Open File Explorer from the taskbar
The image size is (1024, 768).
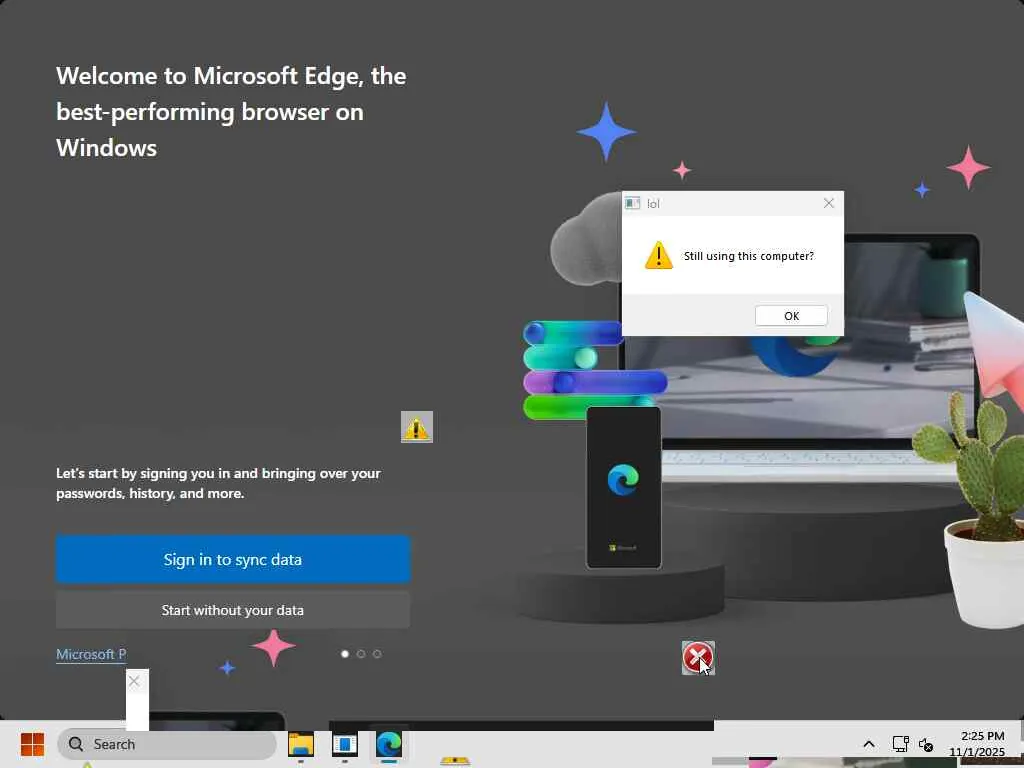click(x=301, y=744)
